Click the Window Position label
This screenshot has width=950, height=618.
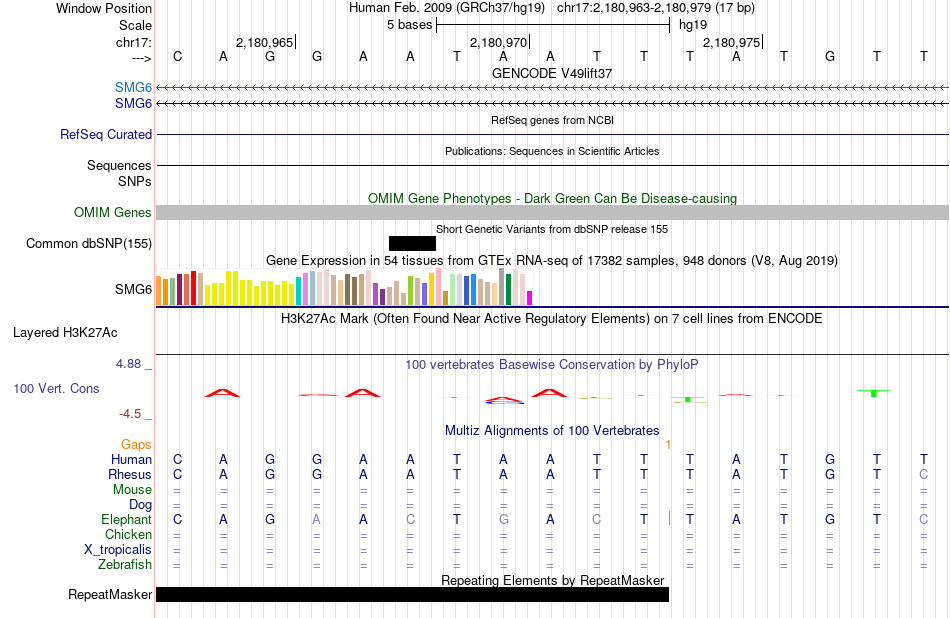[x=104, y=8]
